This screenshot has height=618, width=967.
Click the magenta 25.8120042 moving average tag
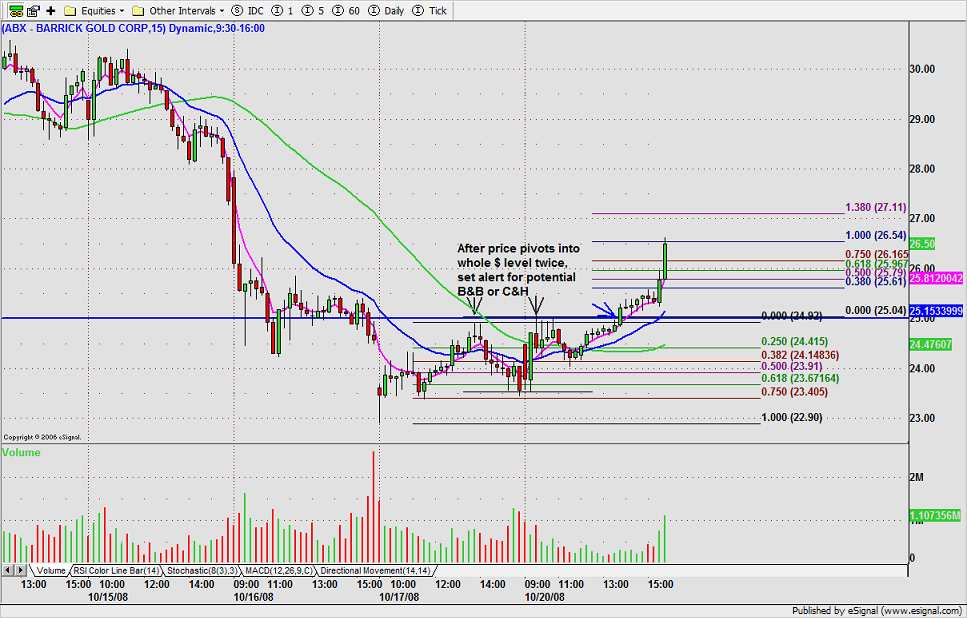(936, 279)
